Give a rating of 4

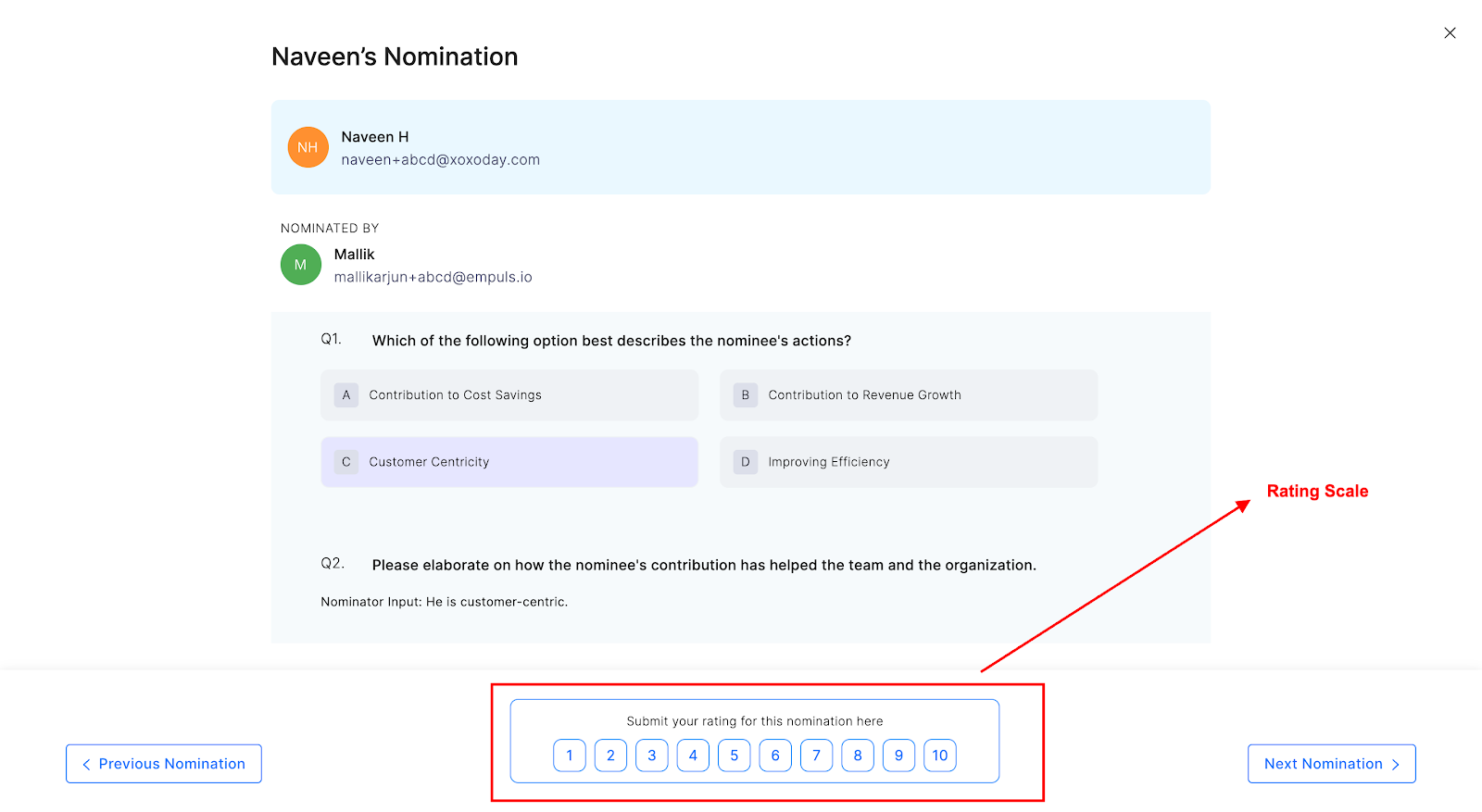[x=693, y=756]
